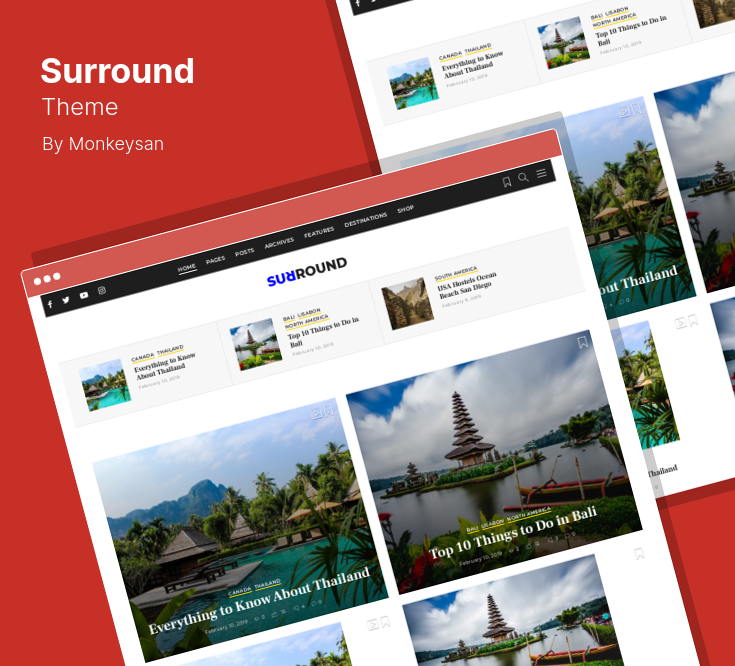
Task: Open large 'Everything to Know About Thailand' title
Action: click(x=260, y=600)
